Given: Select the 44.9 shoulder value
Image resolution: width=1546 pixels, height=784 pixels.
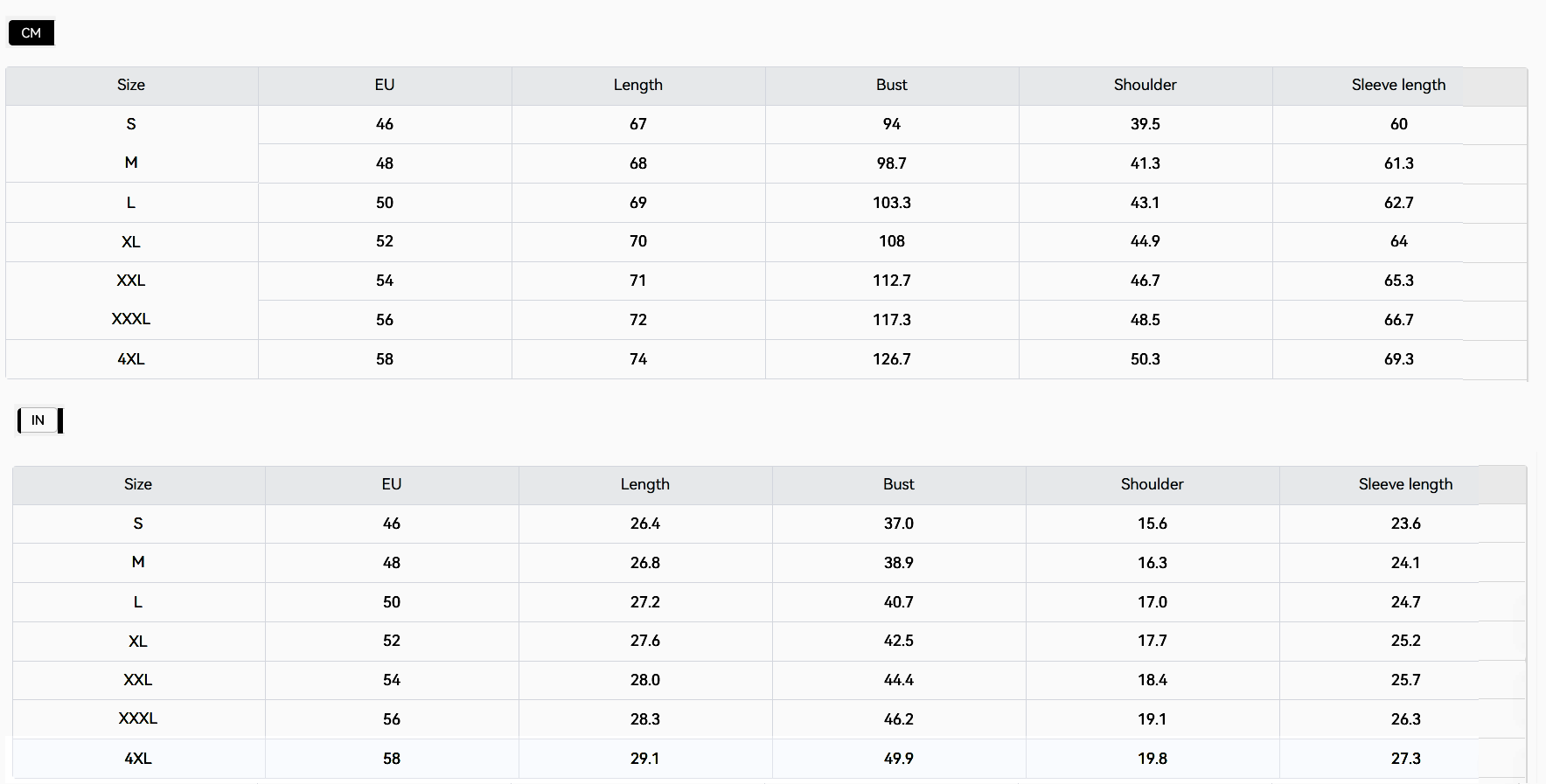Looking at the screenshot, I should (x=1145, y=241).
